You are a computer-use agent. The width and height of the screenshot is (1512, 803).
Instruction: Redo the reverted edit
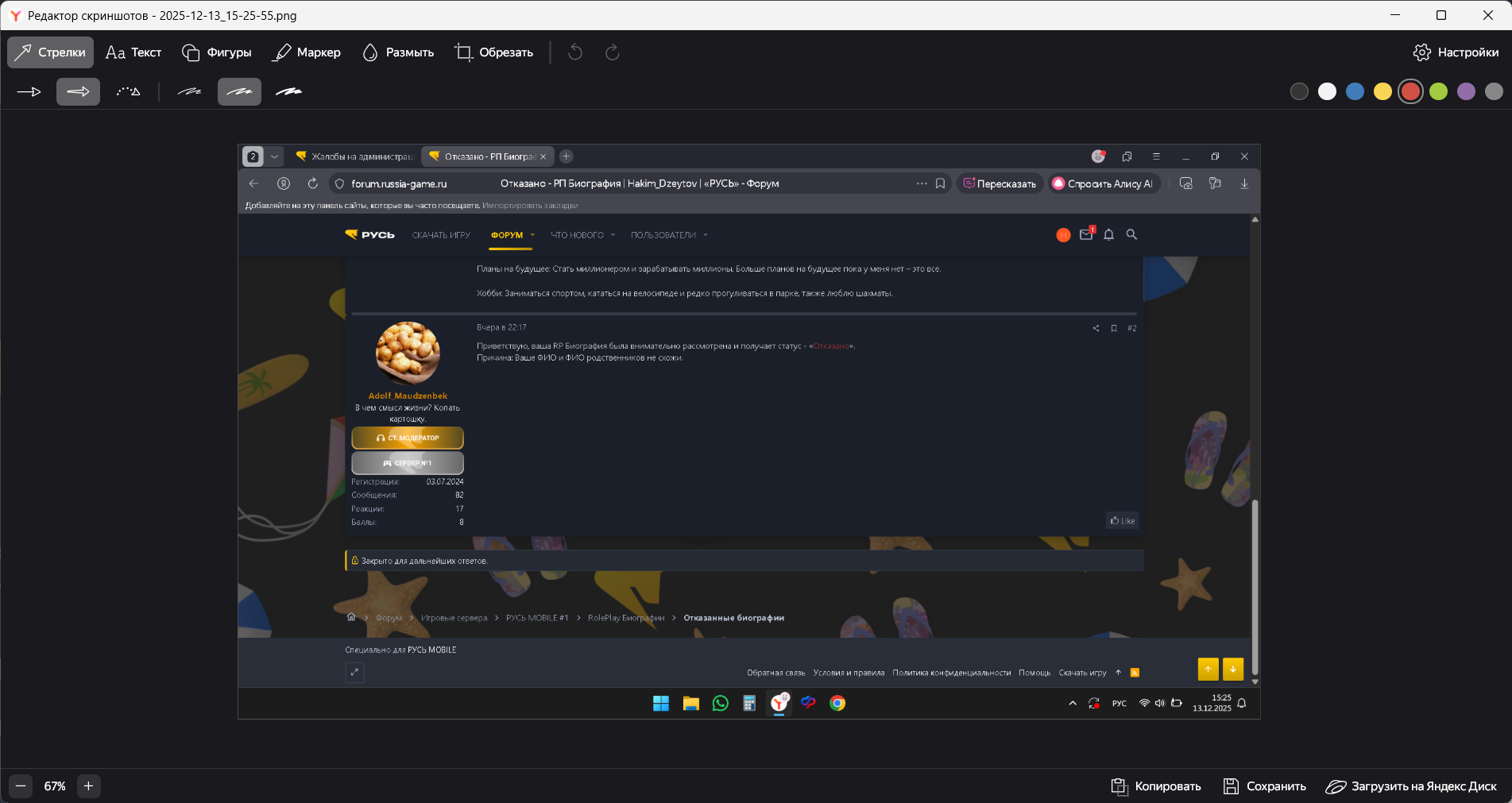pos(612,52)
